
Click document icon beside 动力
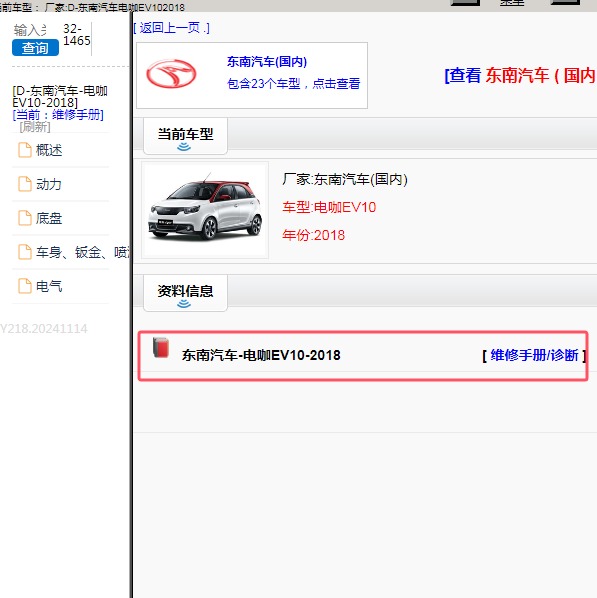(x=25, y=184)
